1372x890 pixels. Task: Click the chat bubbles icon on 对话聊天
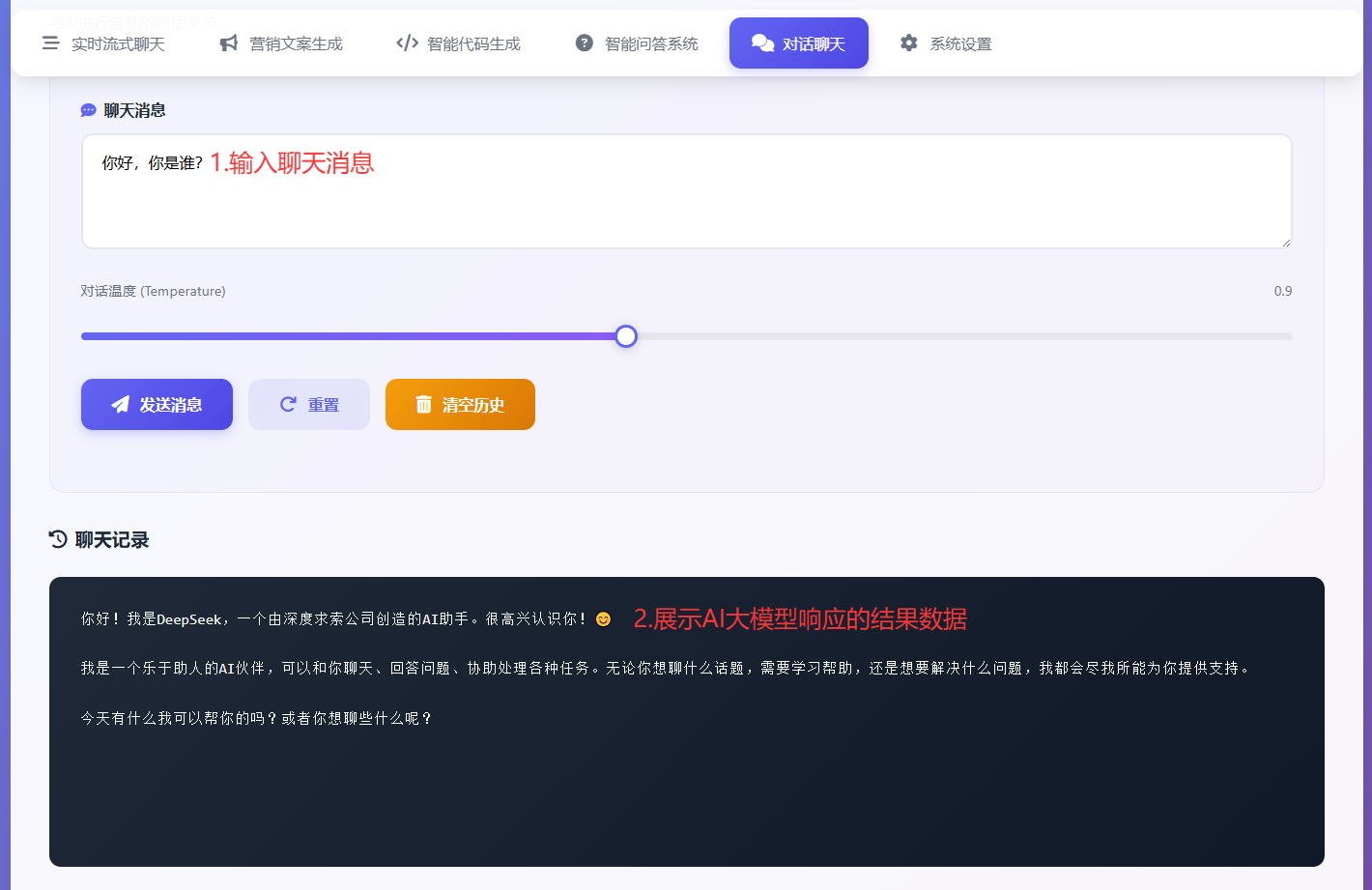tap(762, 43)
